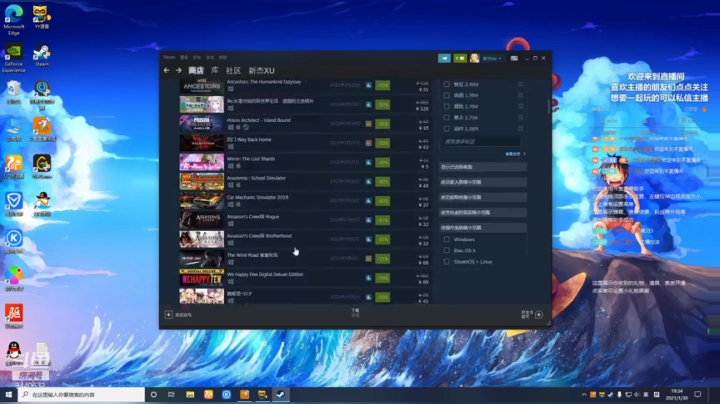This screenshot has width=720, height=404.
Task: Check the tag filter with count 1,734
Action: [446, 117]
